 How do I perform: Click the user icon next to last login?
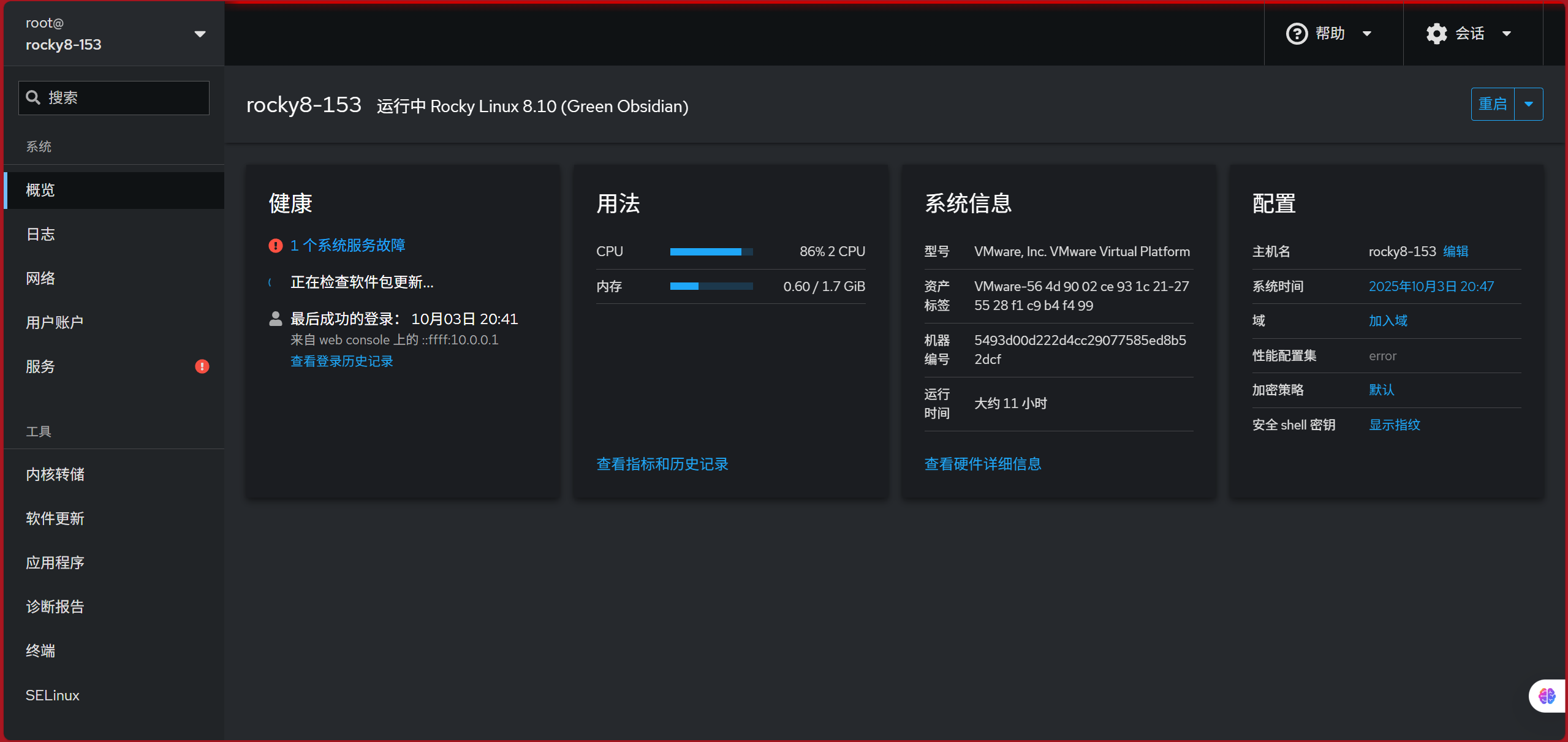pos(276,319)
